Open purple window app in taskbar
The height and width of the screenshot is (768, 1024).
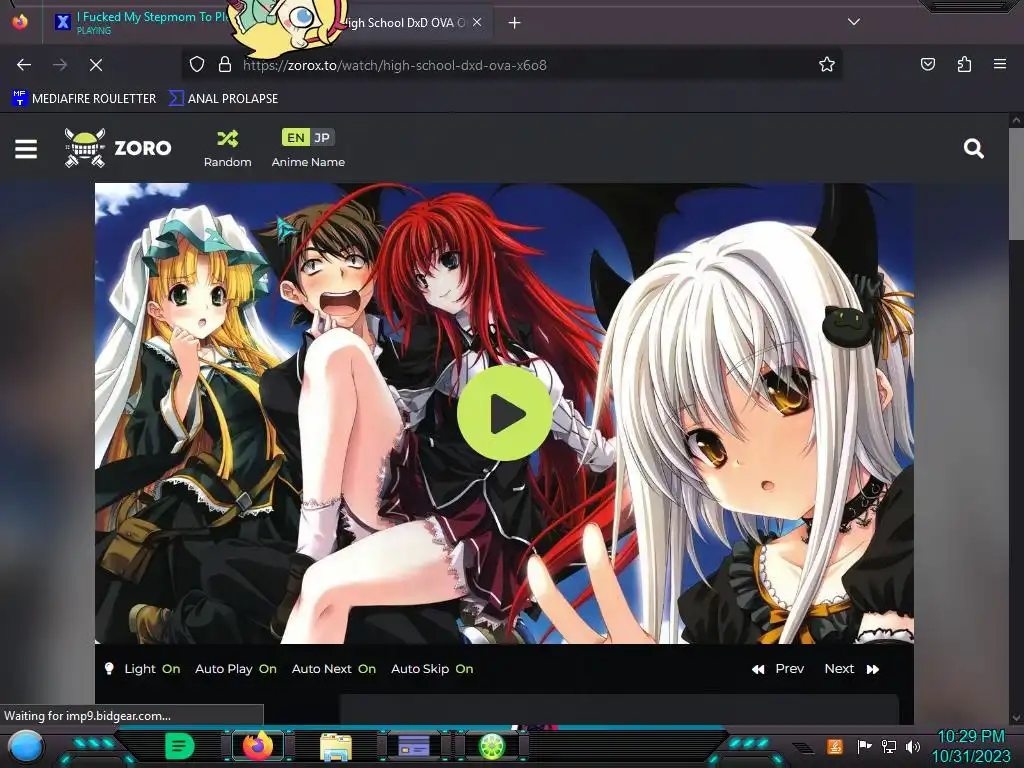coord(414,746)
